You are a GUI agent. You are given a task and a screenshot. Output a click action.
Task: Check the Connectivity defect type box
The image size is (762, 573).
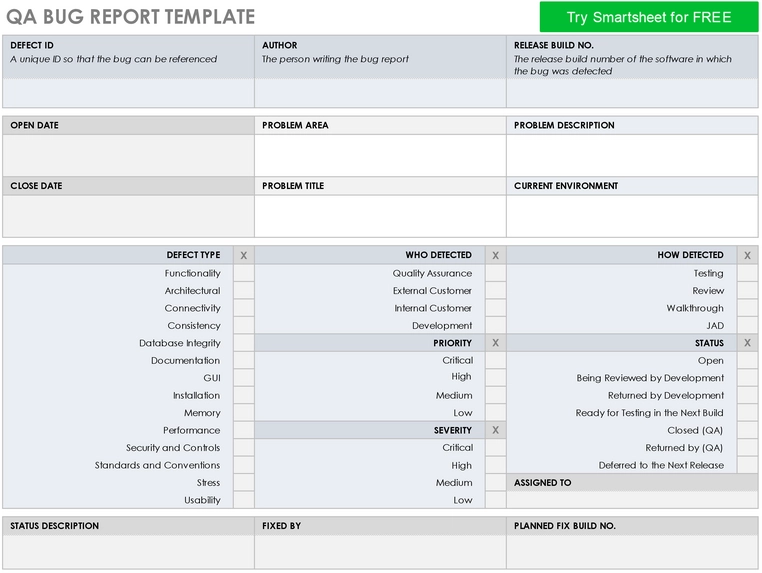point(243,308)
